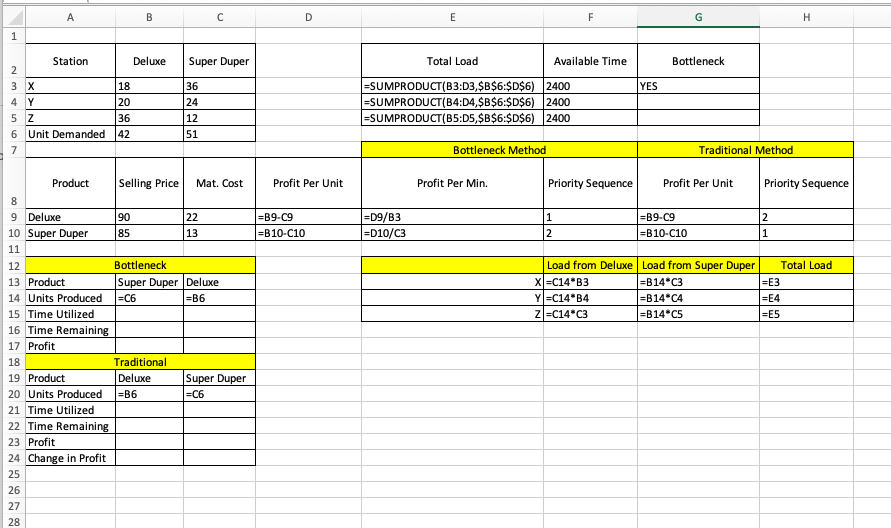Screen dimensions: 891x528
Task: Click selling price 85 for Super Duper
Action: pos(149,232)
